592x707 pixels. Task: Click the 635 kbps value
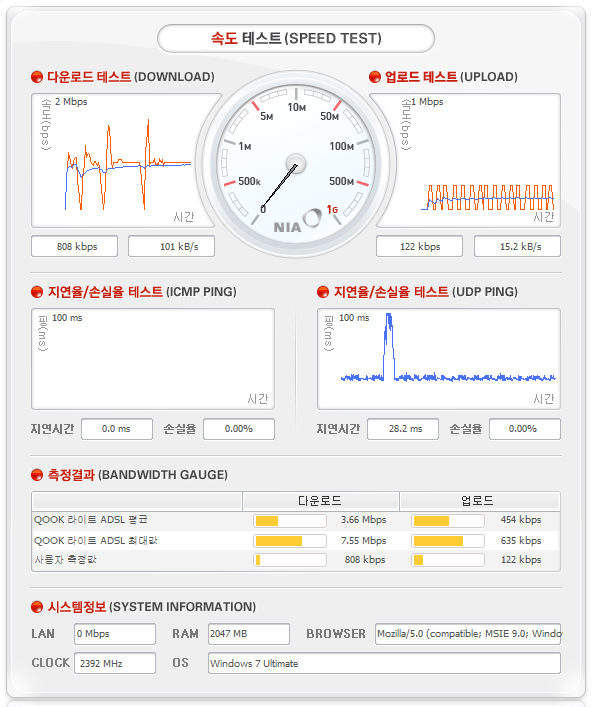pyautogui.click(x=521, y=540)
